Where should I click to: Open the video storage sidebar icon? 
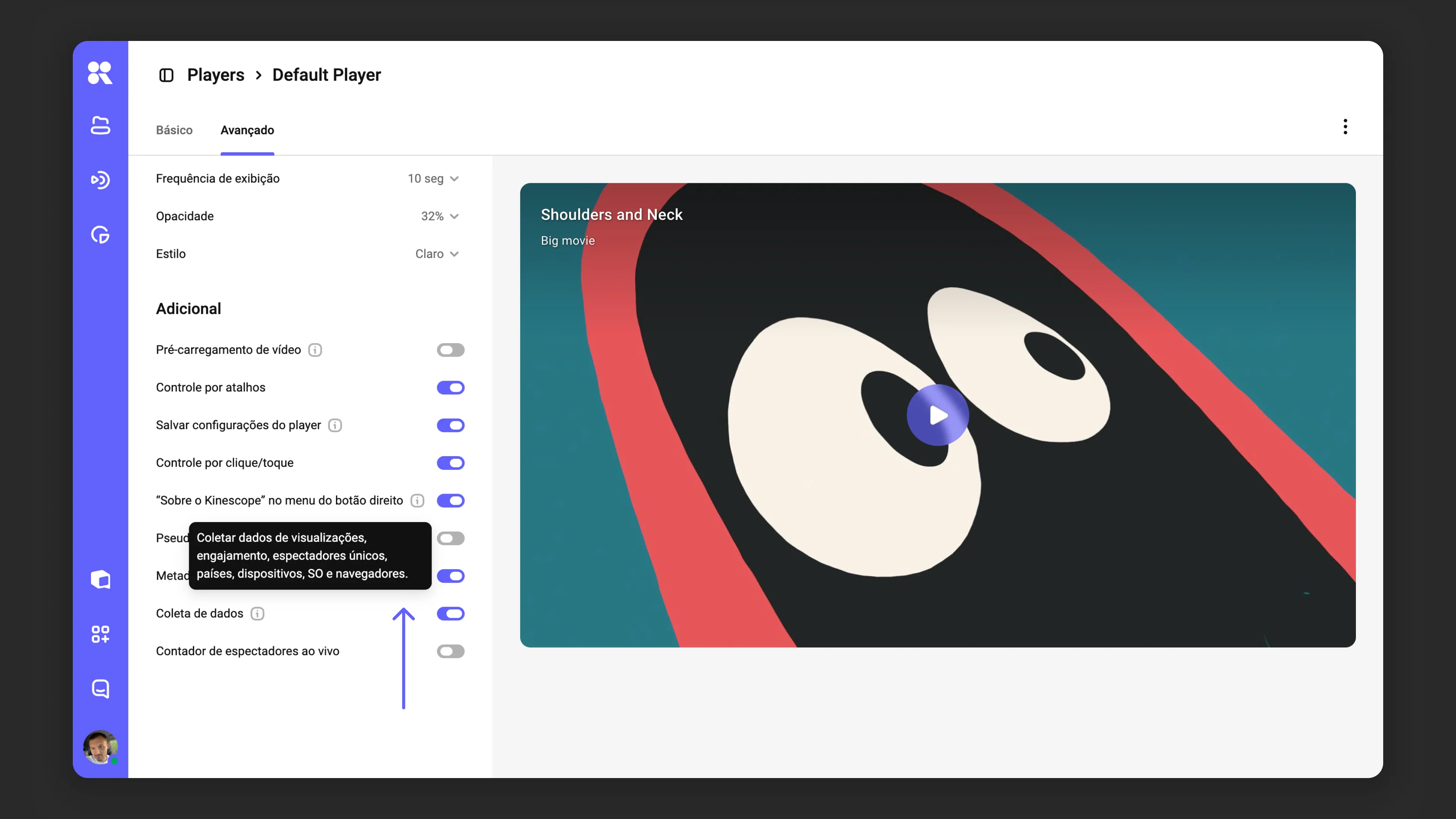[100, 126]
